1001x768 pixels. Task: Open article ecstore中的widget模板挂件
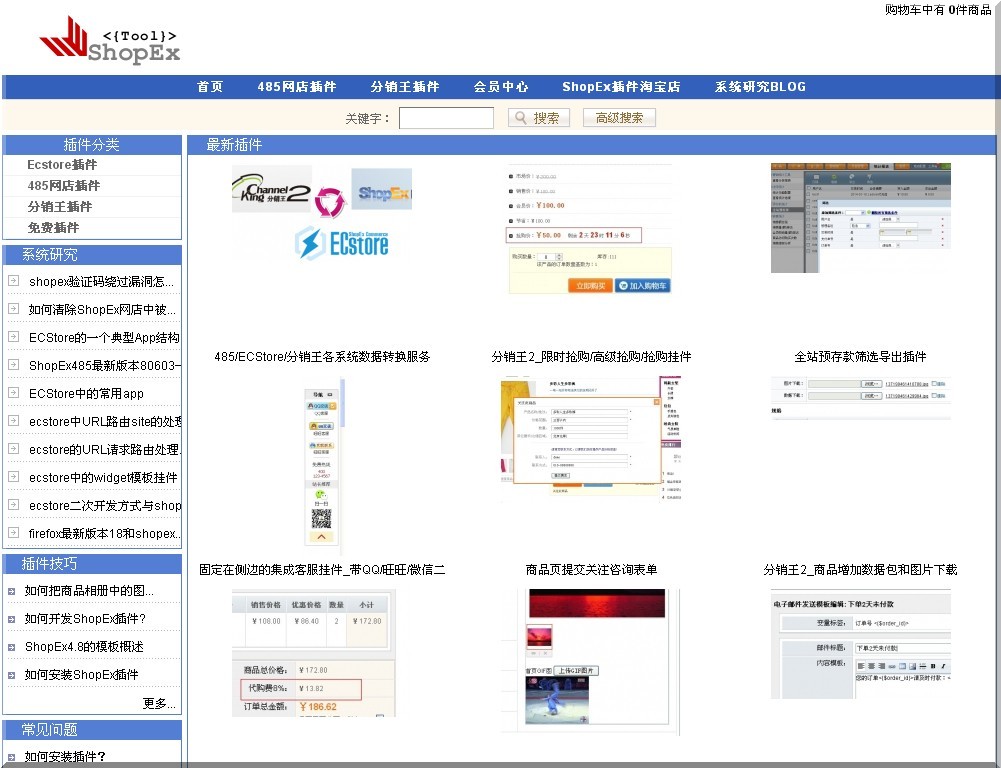pos(103,478)
